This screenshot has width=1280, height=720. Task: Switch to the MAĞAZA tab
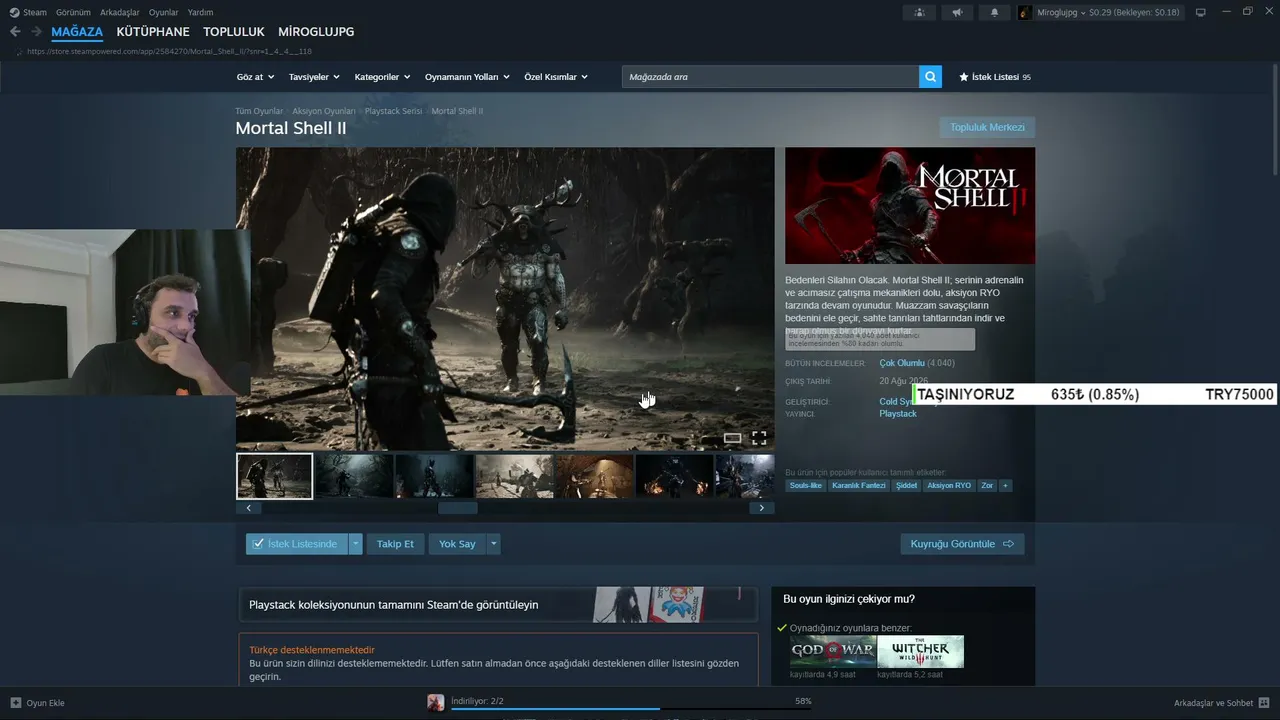(x=77, y=32)
